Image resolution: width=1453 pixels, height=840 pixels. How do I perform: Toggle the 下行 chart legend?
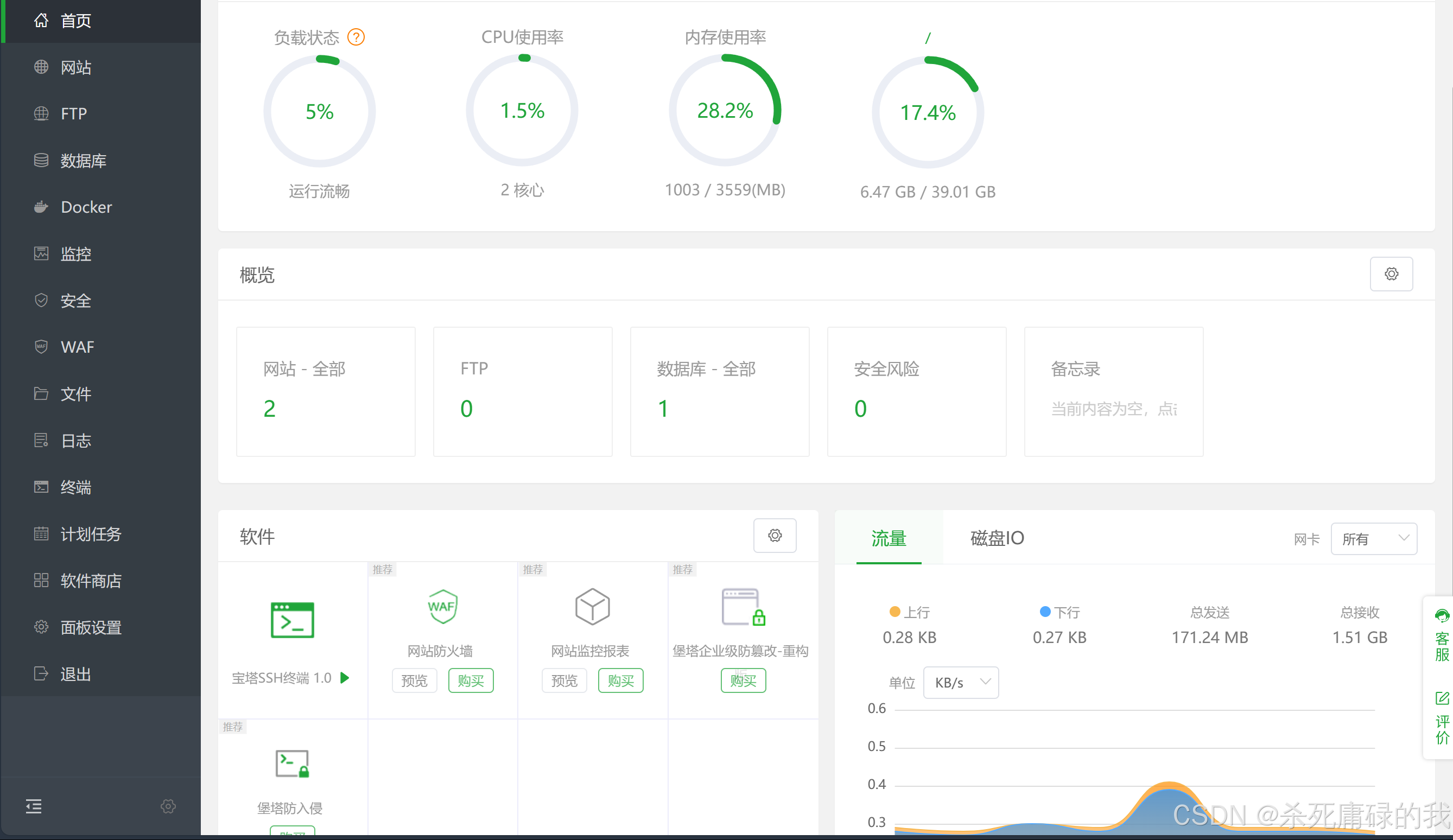pos(1060,612)
